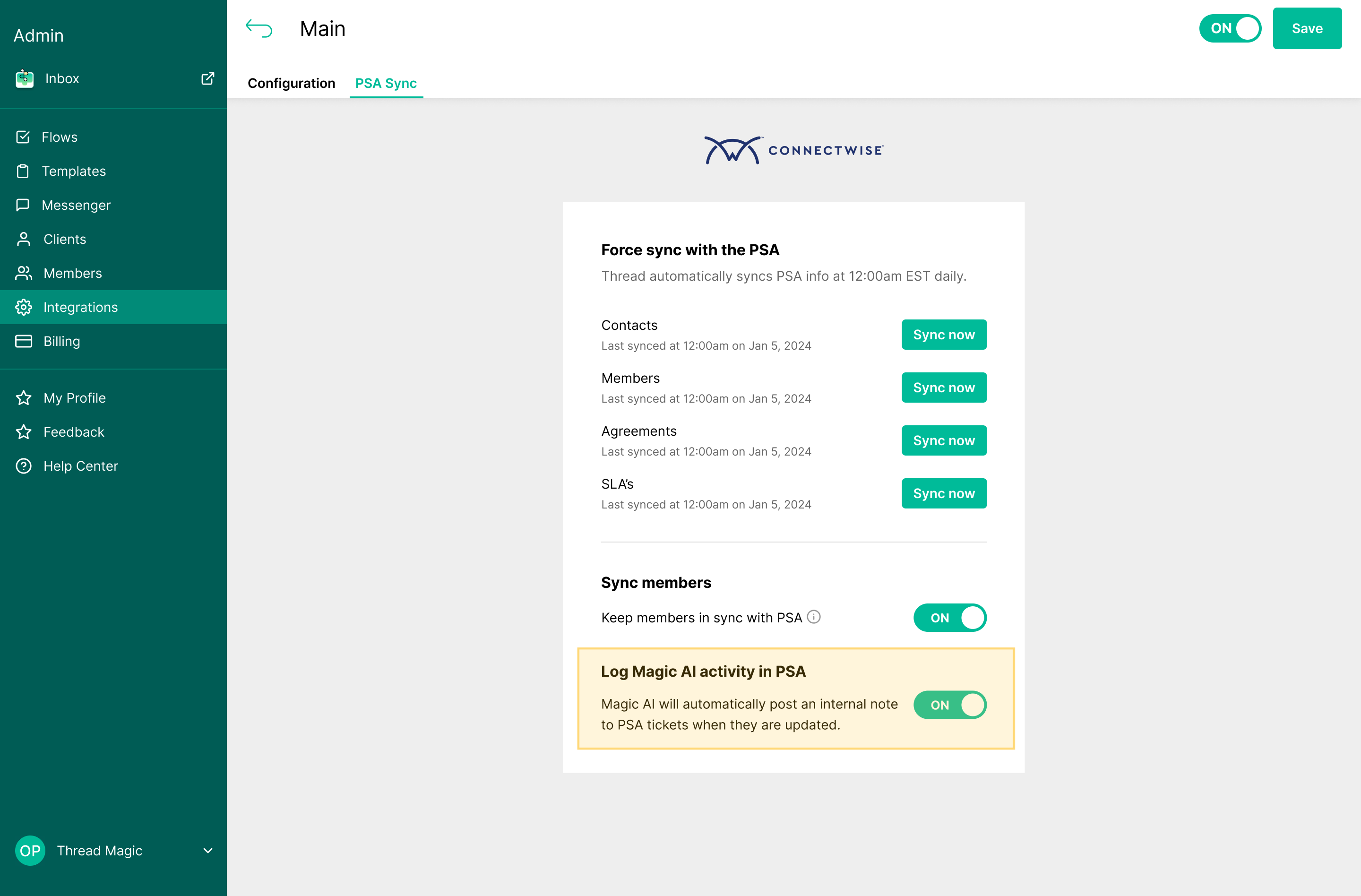Screen dimensions: 1361x896
Task: Expand the Thread Magic account chevron
Action: (x=208, y=851)
